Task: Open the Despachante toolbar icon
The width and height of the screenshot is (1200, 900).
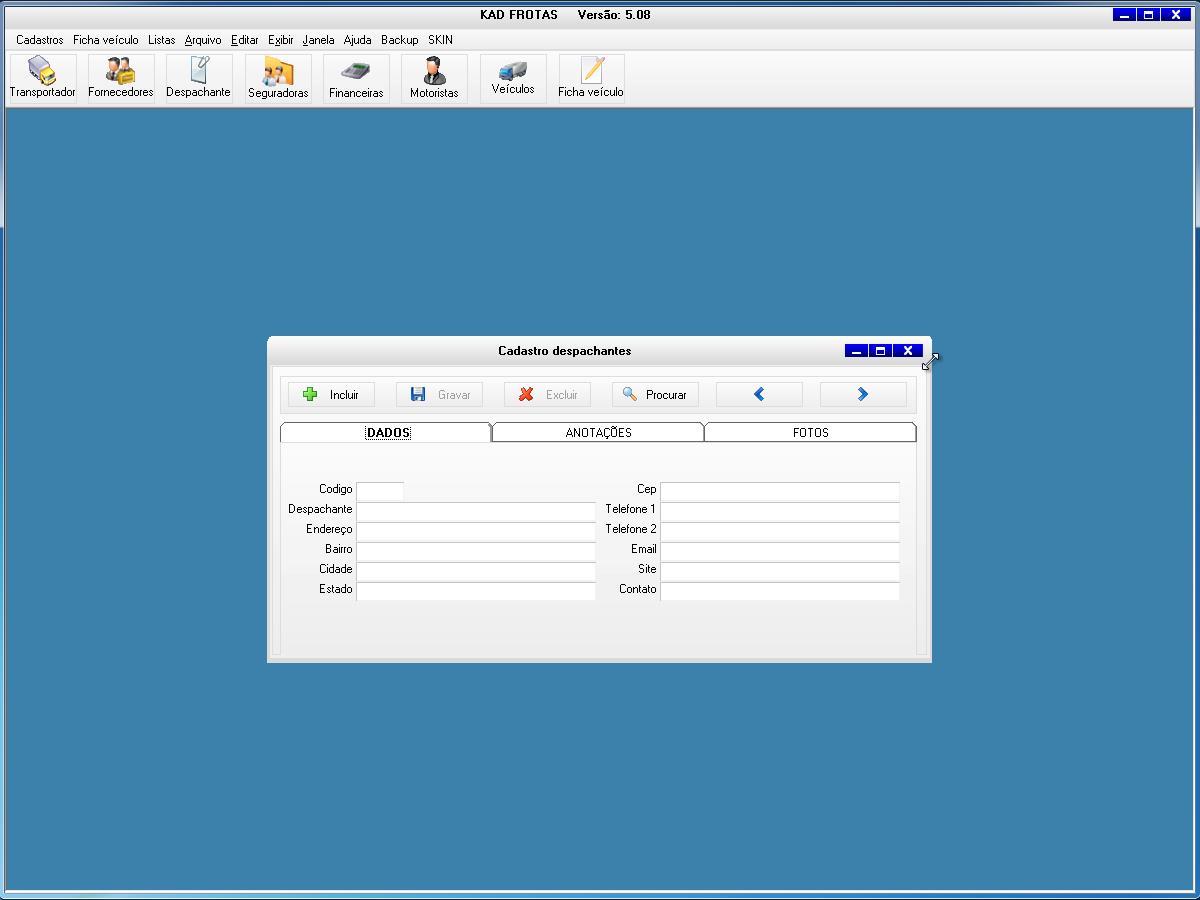Action: [x=199, y=78]
